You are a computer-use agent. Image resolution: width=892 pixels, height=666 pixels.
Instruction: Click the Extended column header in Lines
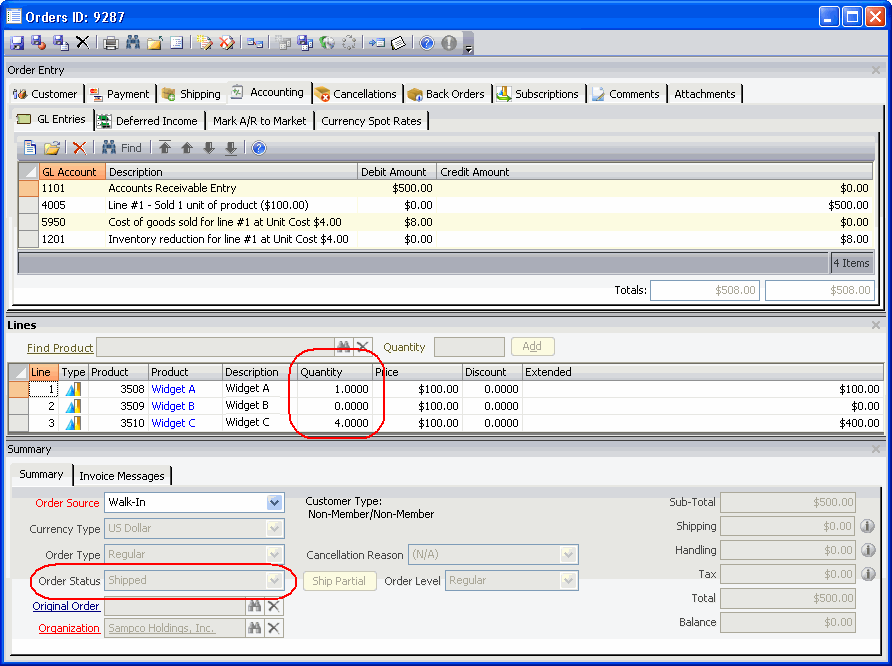(703, 372)
